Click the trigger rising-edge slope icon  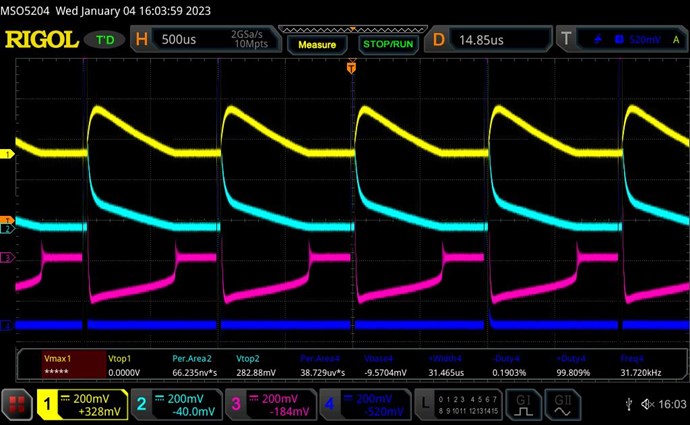pos(598,40)
